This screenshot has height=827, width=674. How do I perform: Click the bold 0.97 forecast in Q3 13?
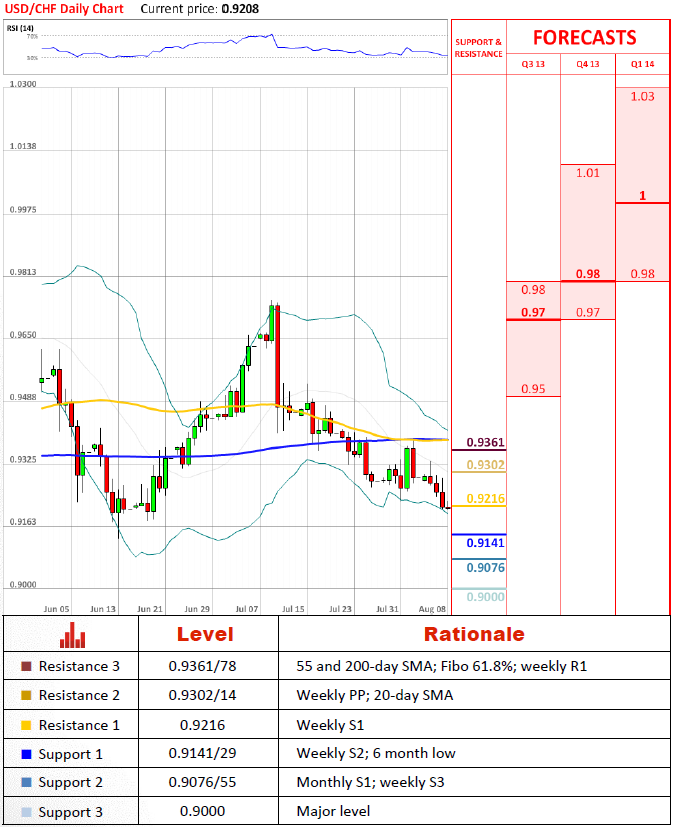[x=533, y=312]
